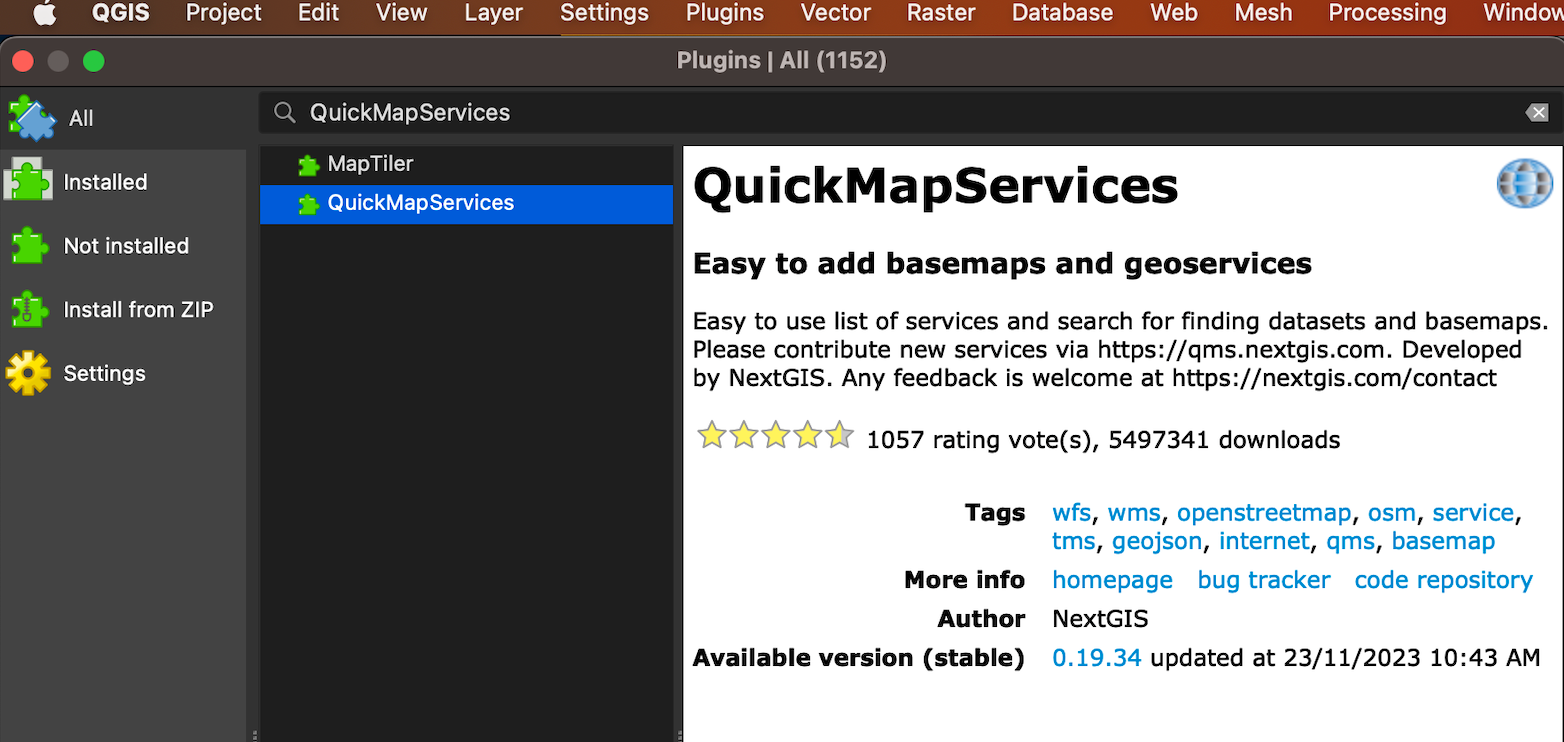
Task: Click the Installed plugins puzzle icon
Action: (x=28, y=182)
